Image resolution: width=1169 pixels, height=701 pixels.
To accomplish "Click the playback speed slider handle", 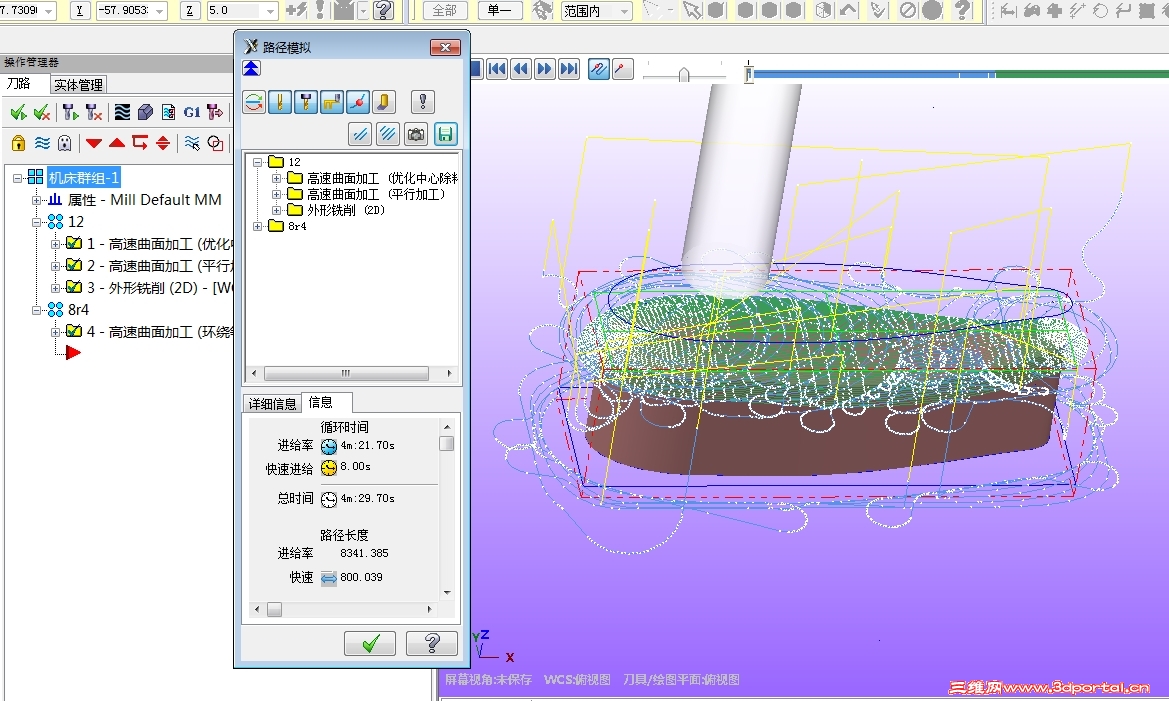I will [x=684, y=75].
